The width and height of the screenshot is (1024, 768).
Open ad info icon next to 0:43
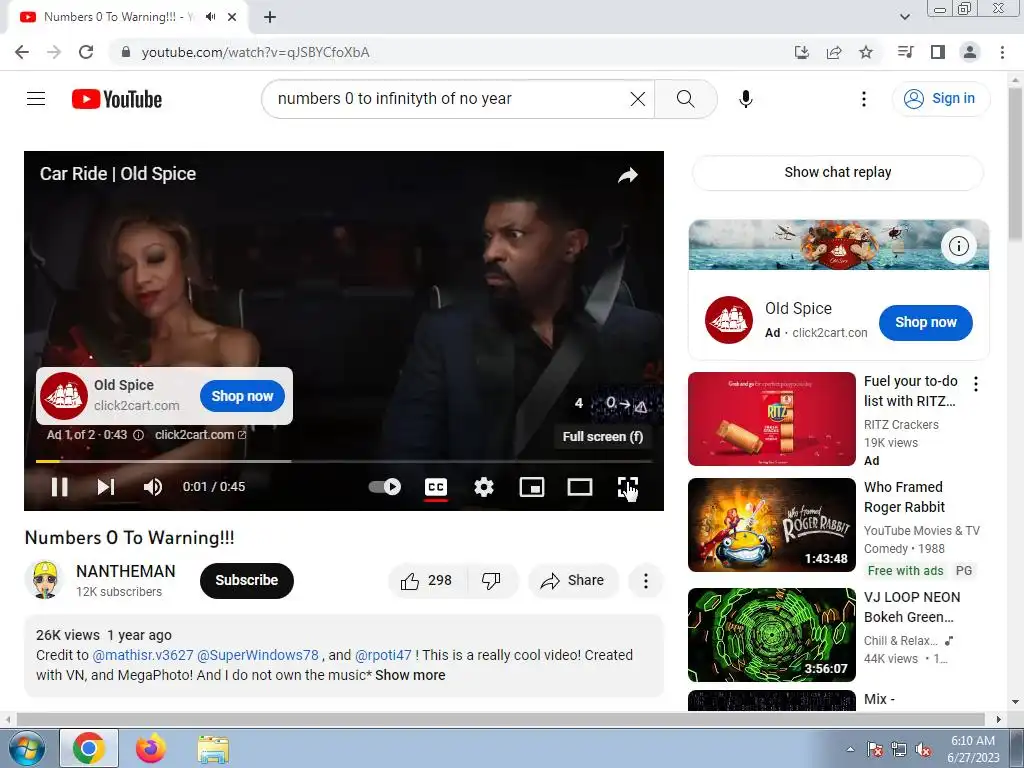(138, 435)
